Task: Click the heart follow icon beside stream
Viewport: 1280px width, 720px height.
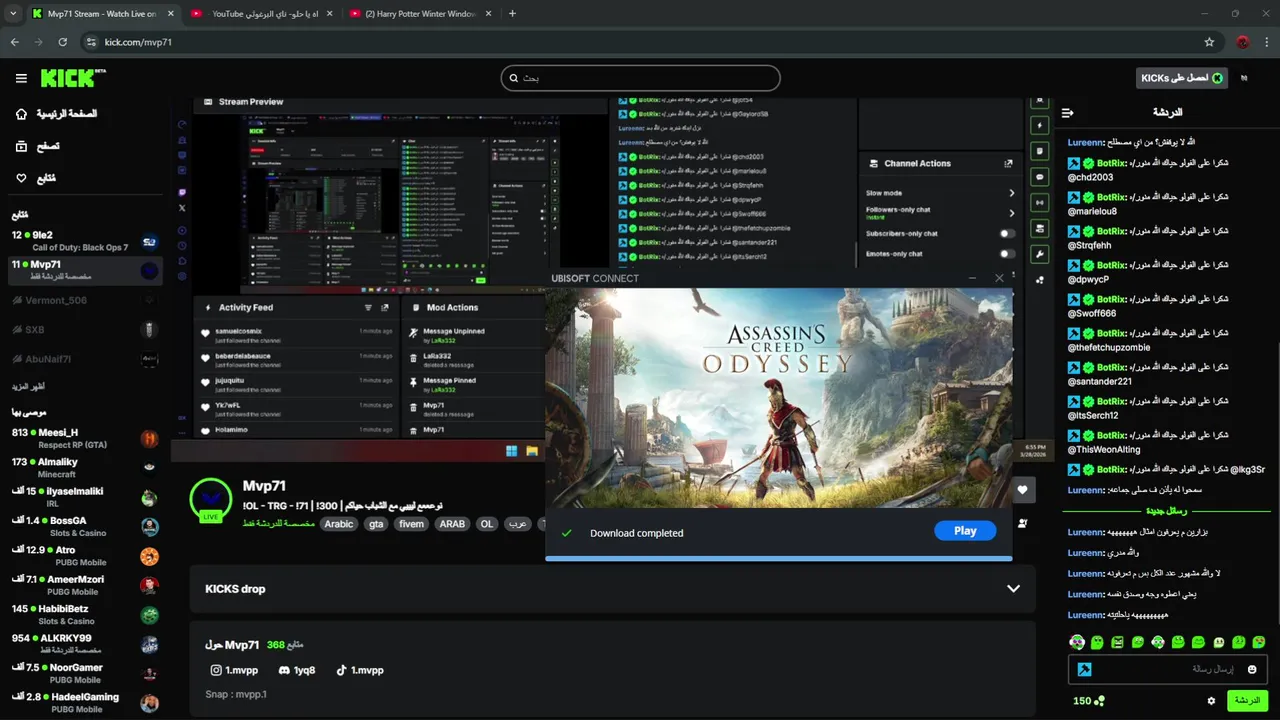Action: click(1022, 490)
